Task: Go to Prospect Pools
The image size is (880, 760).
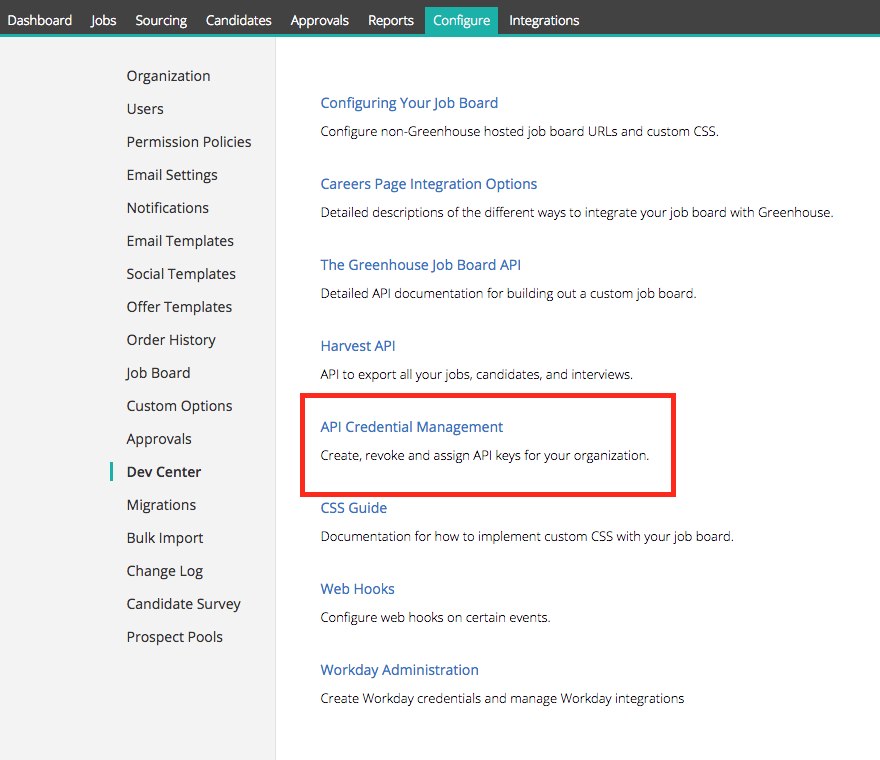Action: 175,637
